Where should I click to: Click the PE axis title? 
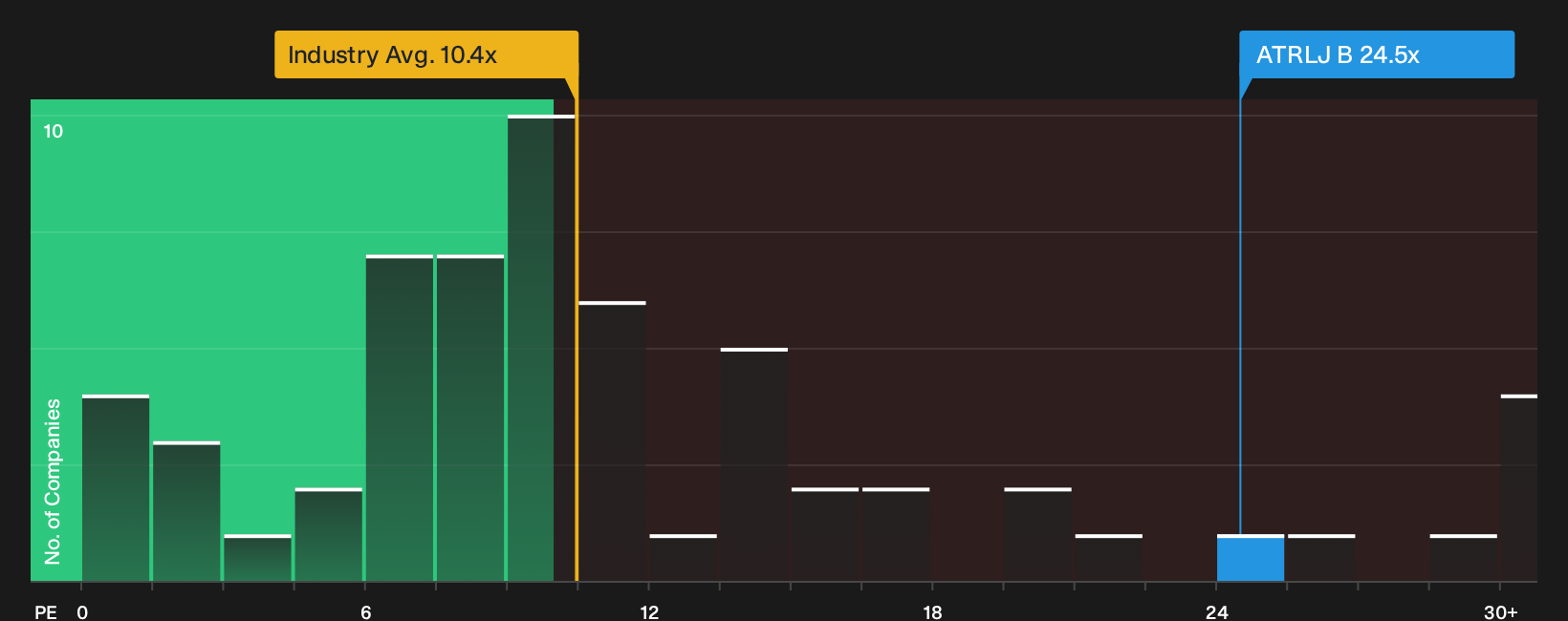(46, 612)
